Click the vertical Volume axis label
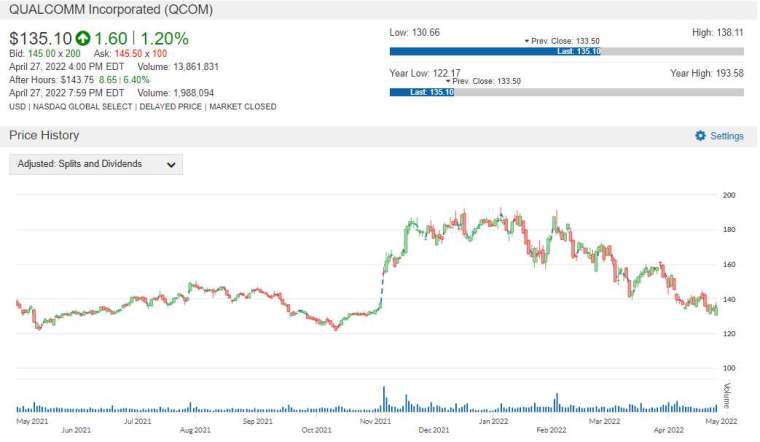The width and height of the screenshot is (760, 442). point(727,396)
